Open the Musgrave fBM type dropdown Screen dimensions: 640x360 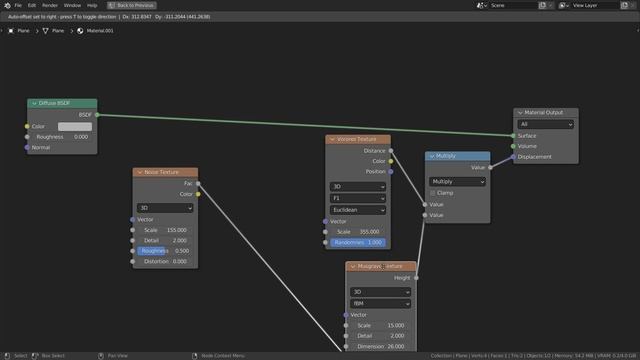(380, 304)
